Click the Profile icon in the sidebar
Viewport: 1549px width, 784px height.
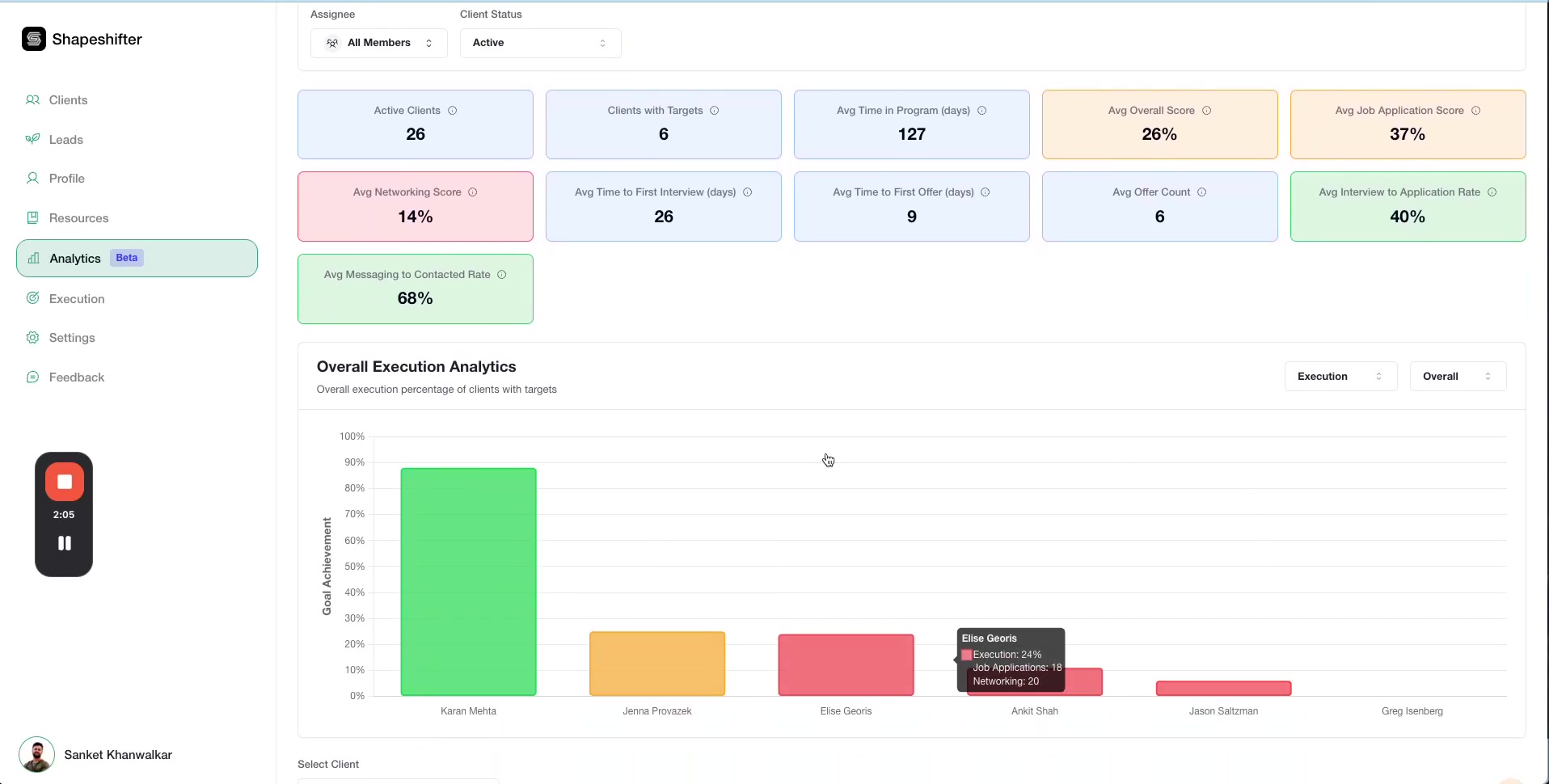[x=33, y=178]
